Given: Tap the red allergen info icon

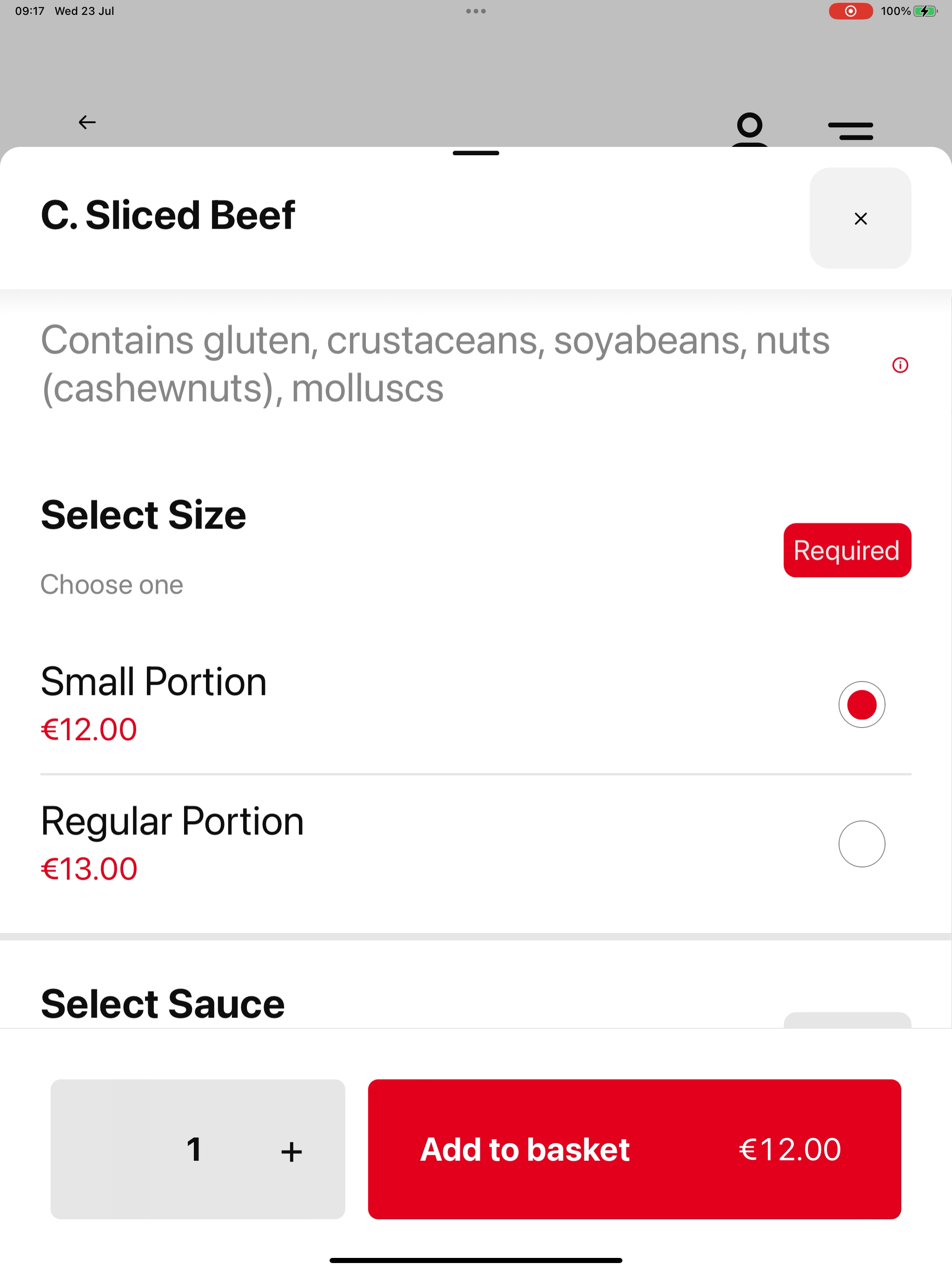Looking at the screenshot, I should tap(900, 365).
